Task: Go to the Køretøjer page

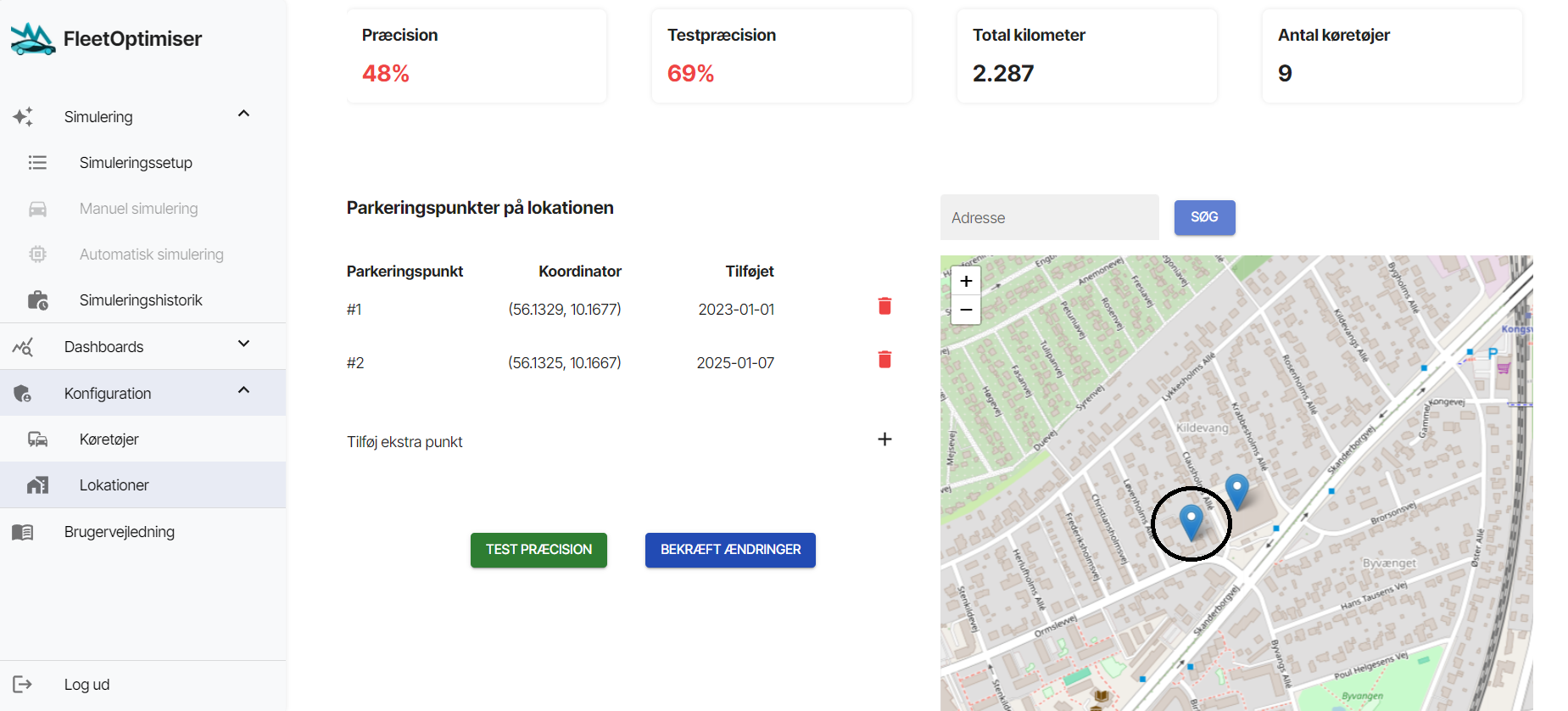Action: 109,439
